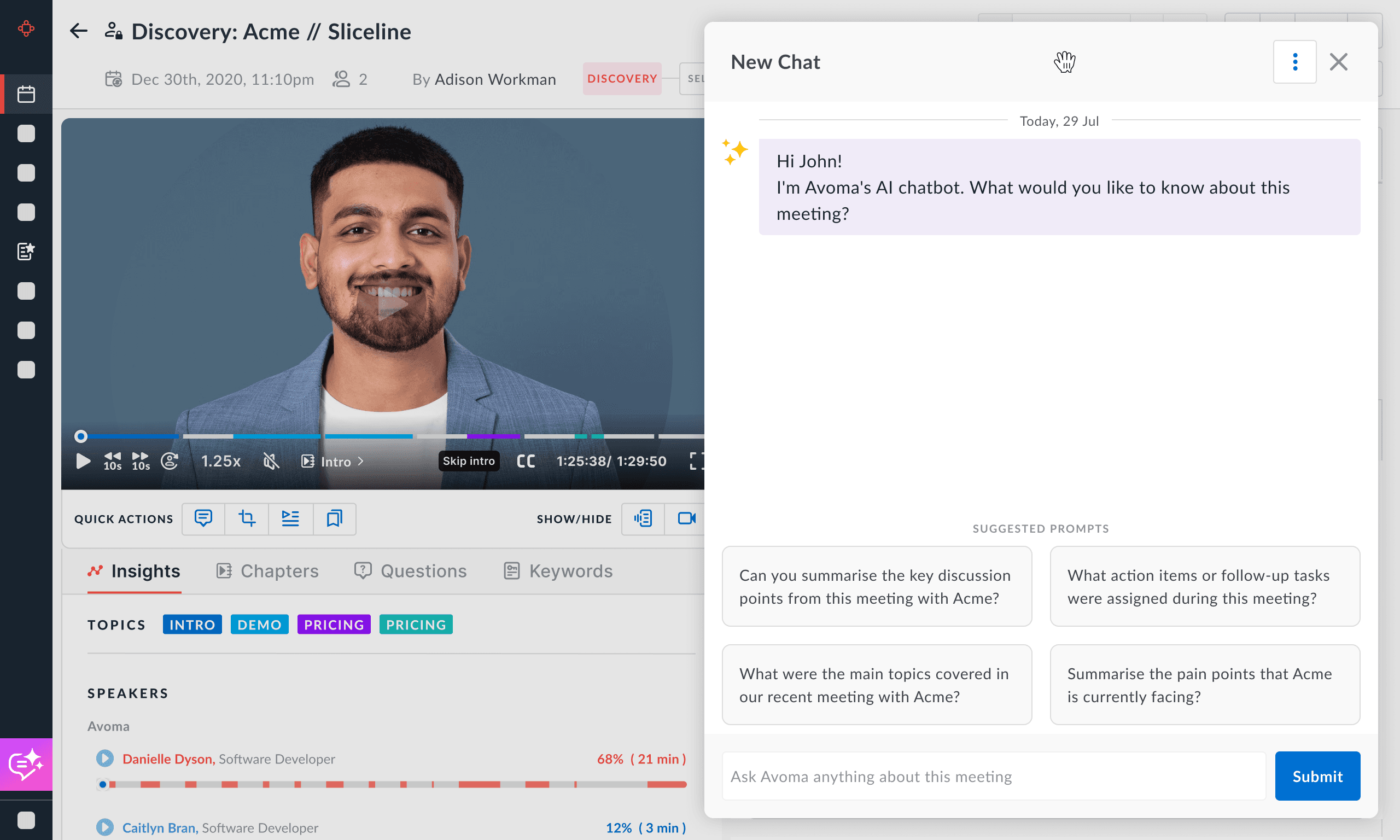Expand the Intro chapter selector
Screen dimensions: 1400x840
[332, 462]
